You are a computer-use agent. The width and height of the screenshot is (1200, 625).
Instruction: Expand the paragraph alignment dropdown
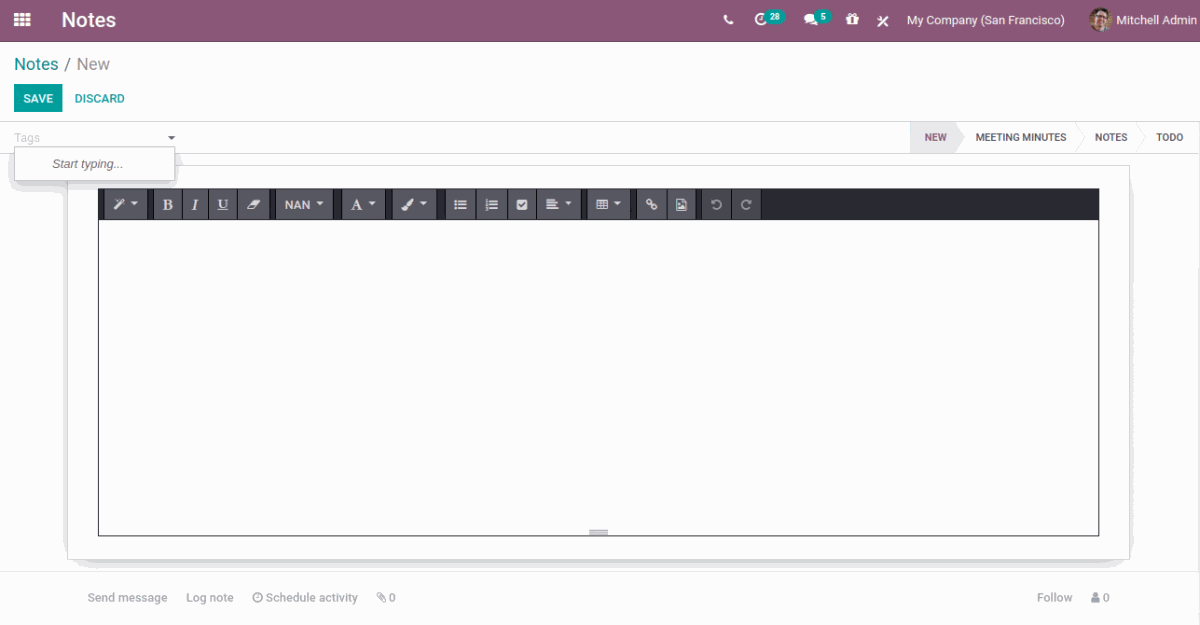click(558, 204)
